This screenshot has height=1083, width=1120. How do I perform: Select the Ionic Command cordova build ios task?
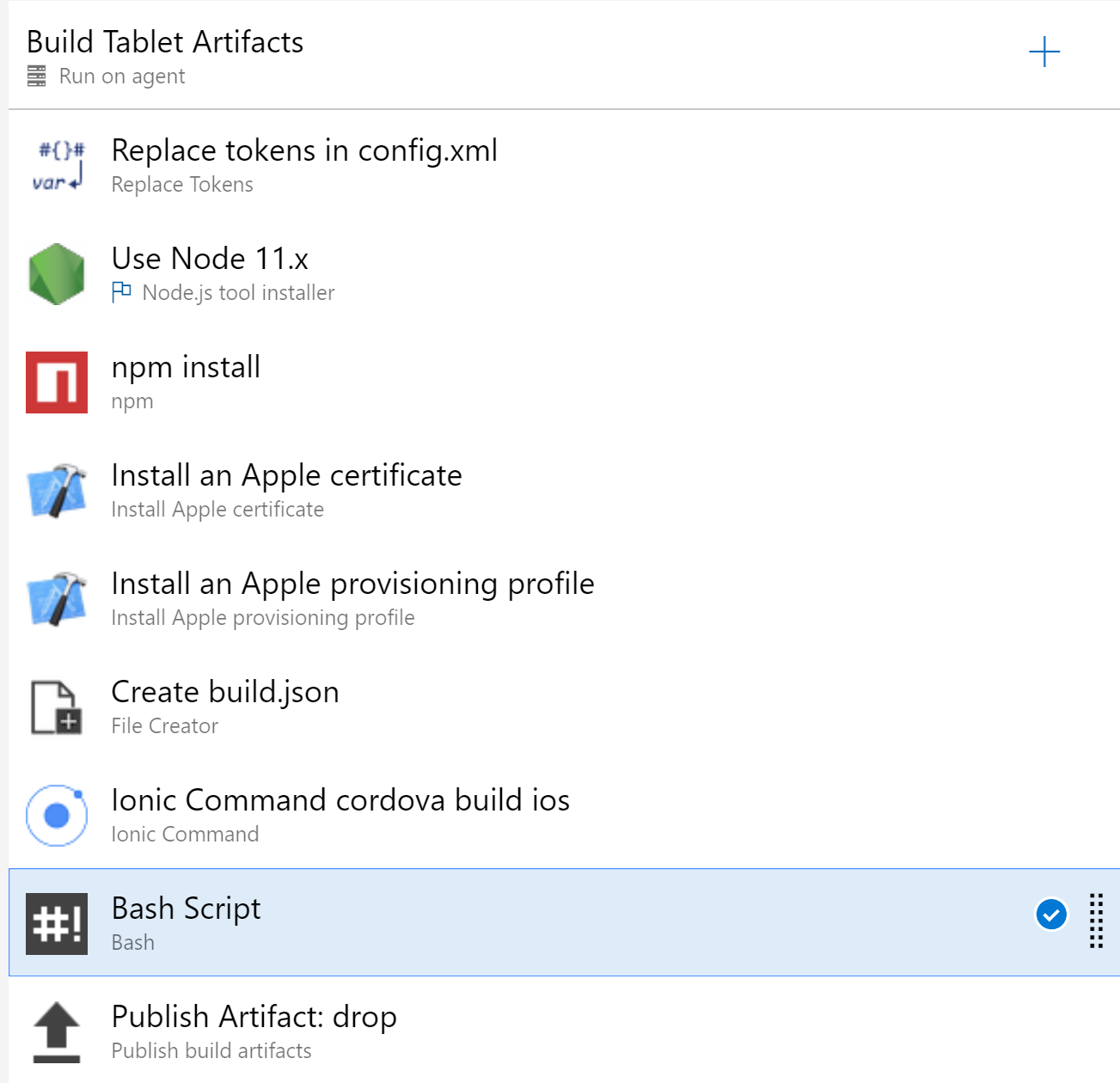coord(340,801)
